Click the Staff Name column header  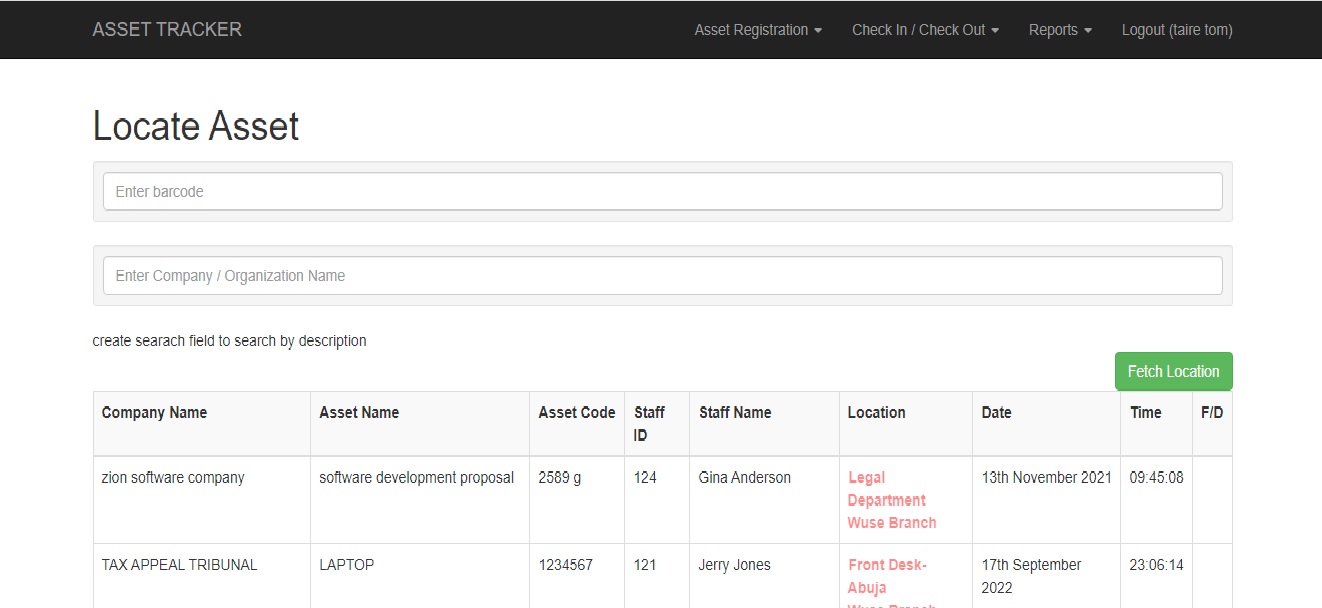pyautogui.click(x=735, y=412)
